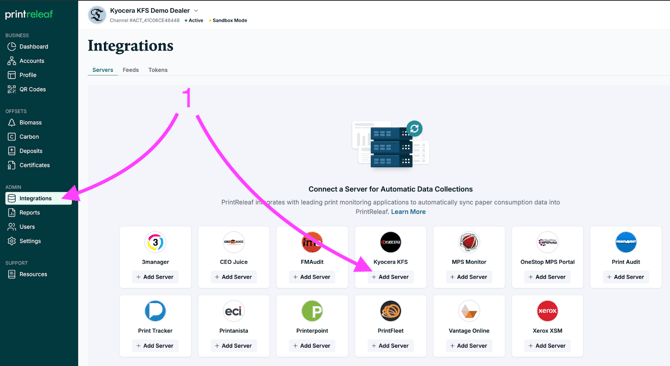Viewport: 670px width, 366px height.
Task: Click the Profile sidebar icon
Action: tap(12, 75)
